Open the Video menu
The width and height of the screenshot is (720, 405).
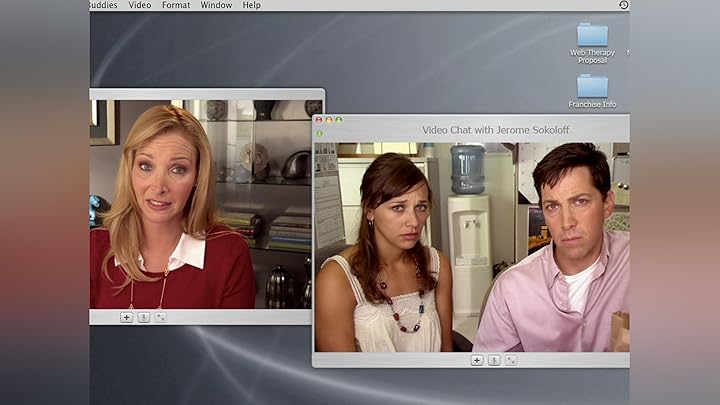tap(140, 5)
